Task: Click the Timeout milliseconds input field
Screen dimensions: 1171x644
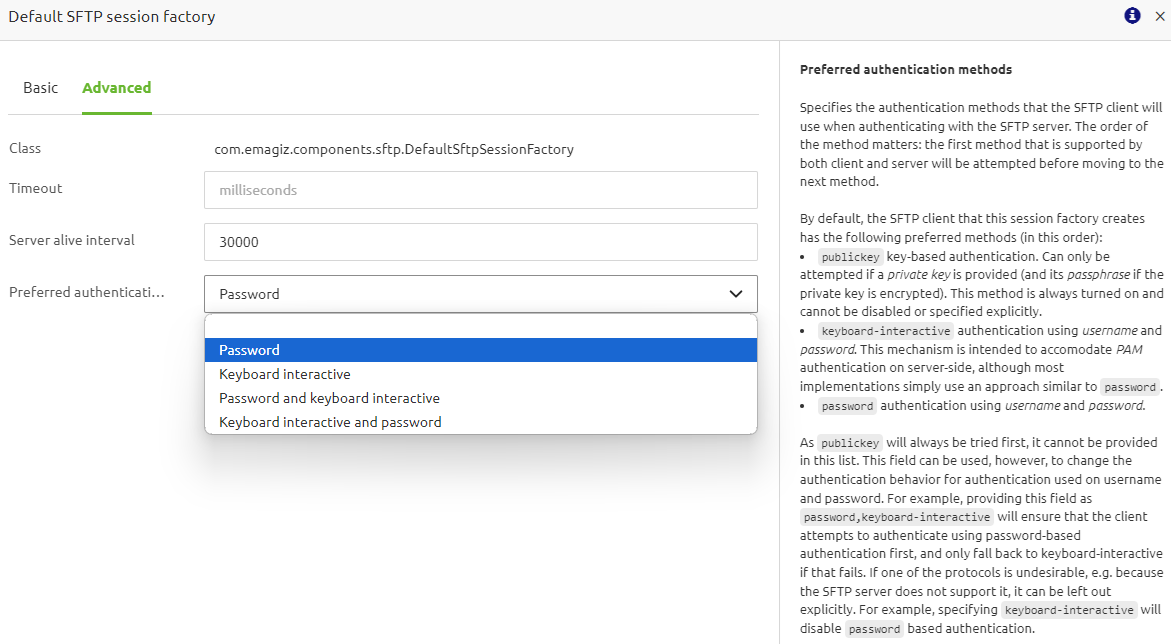Action: 480,190
